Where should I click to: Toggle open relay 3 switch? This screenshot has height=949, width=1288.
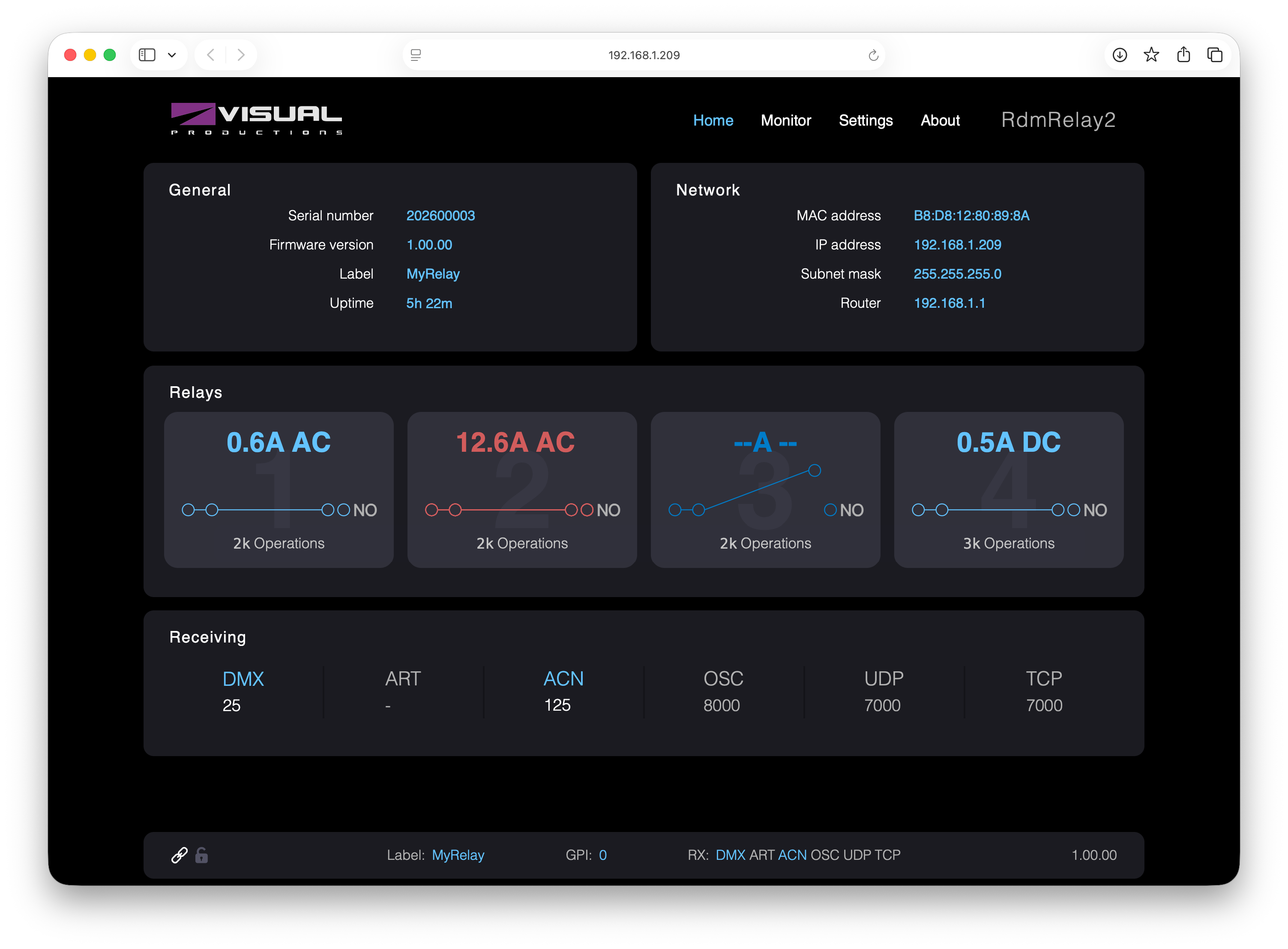[765, 490]
